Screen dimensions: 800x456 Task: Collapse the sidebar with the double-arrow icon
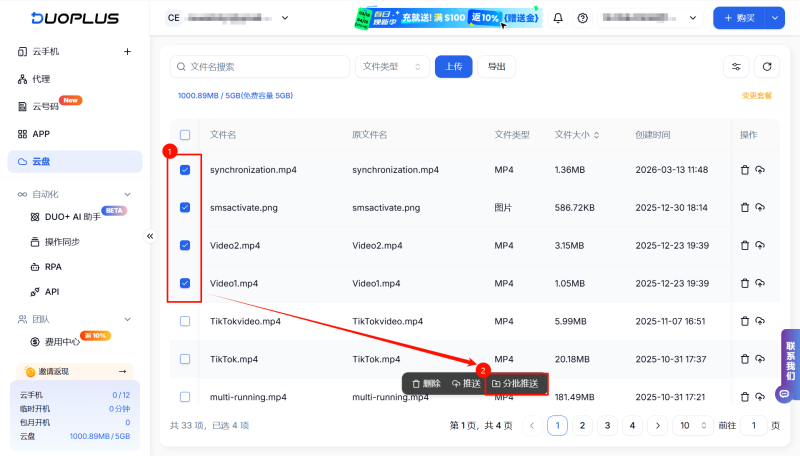click(x=151, y=236)
